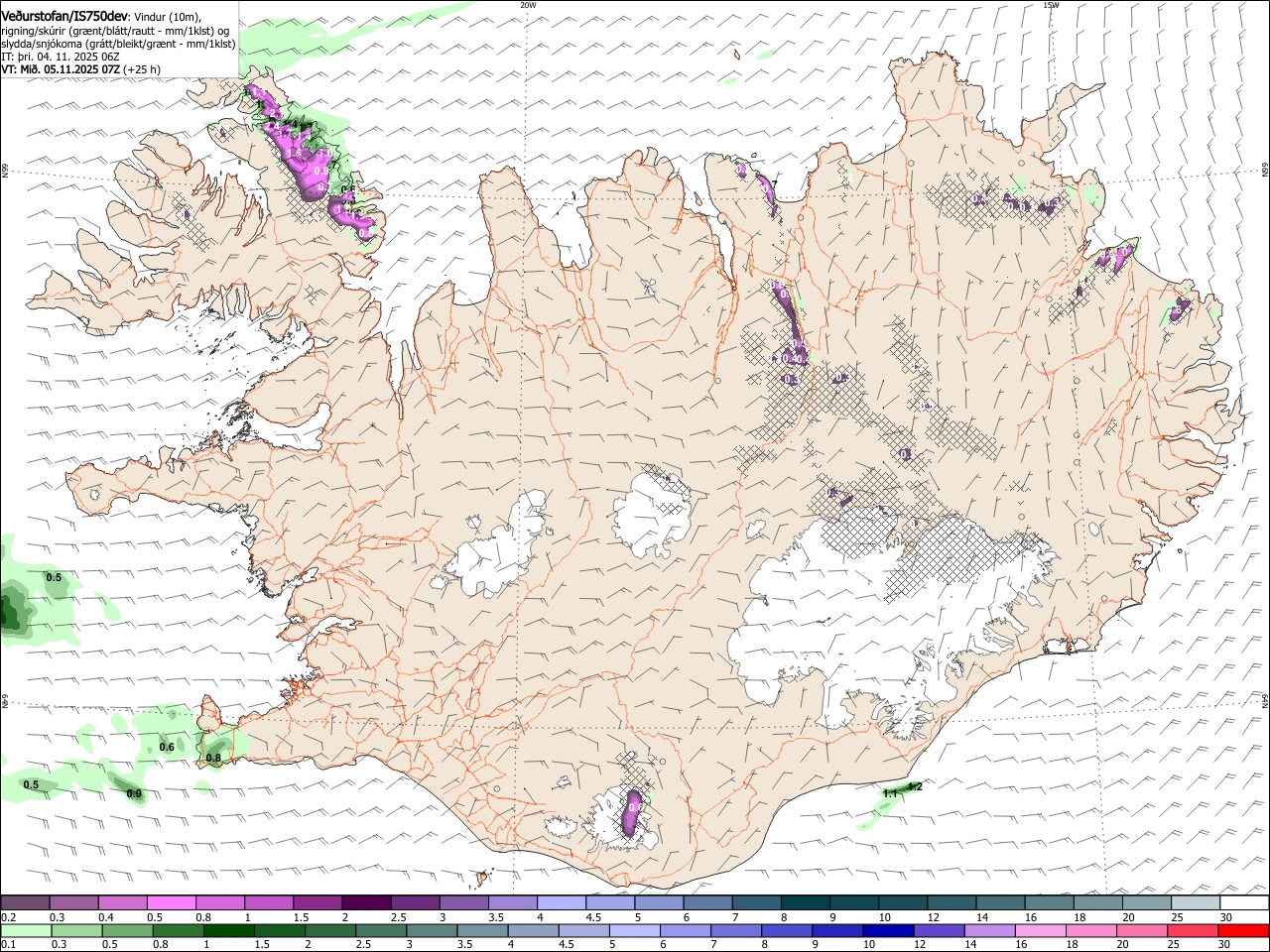This screenshot has height=952, width=1270.
Task: Pick the white 30+ swatch on upper bar
Action: [1244, 903]
